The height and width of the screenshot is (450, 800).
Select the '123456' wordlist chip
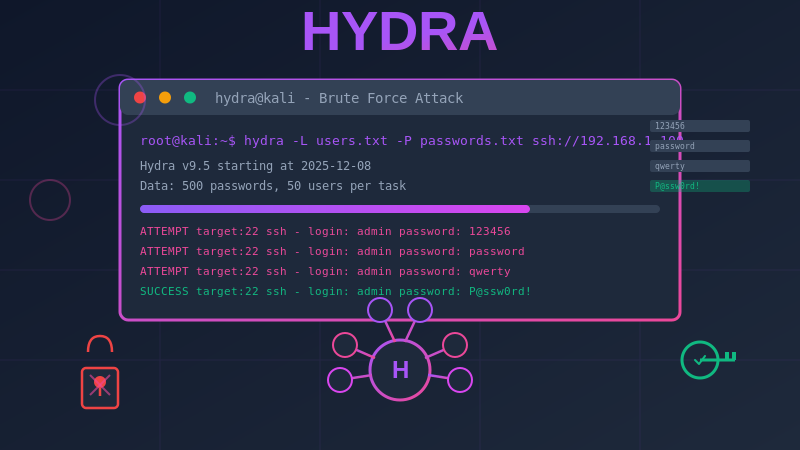(x=700, y=126)
